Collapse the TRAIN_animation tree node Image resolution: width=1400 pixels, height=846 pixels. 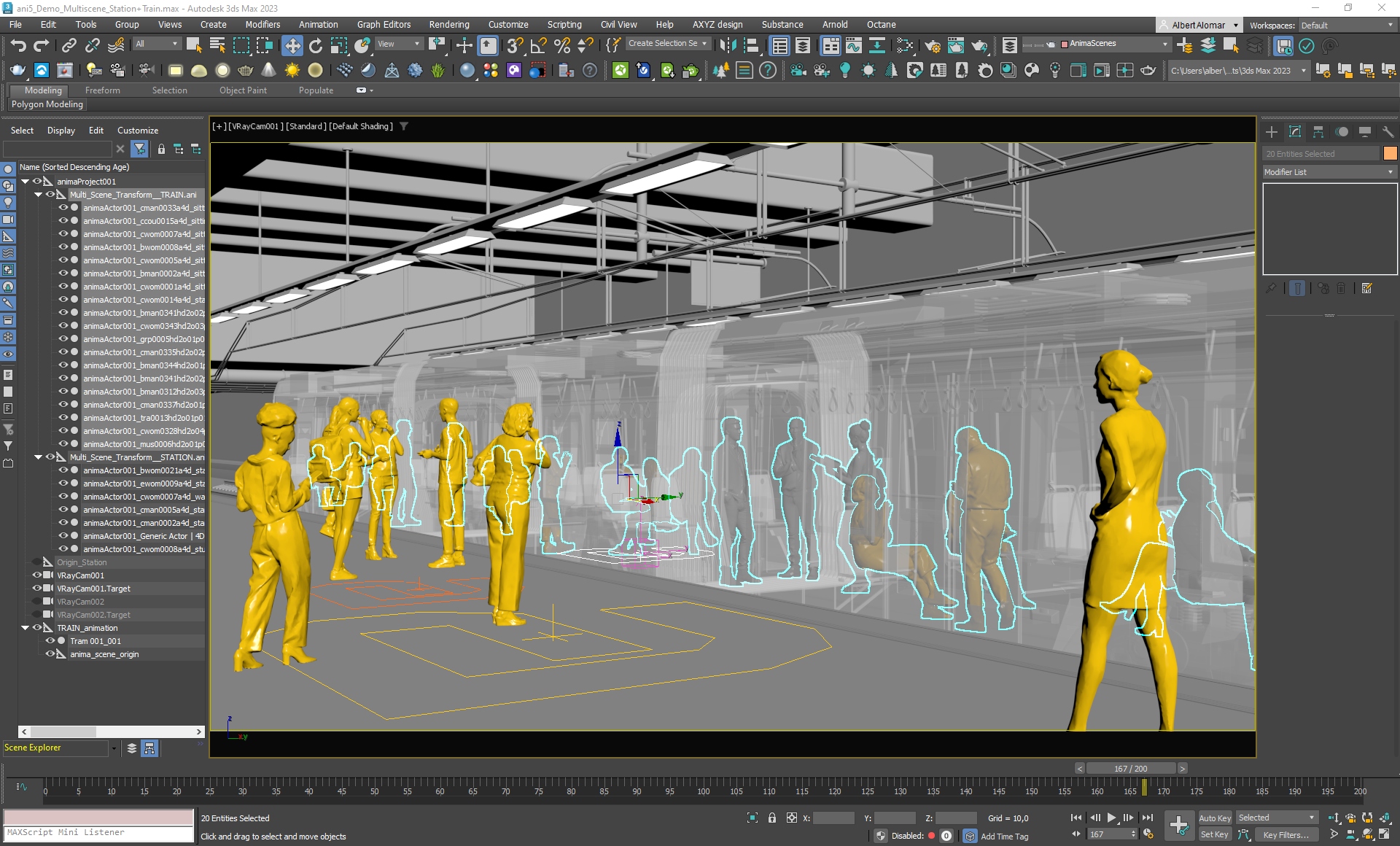[x=26, y=628]
